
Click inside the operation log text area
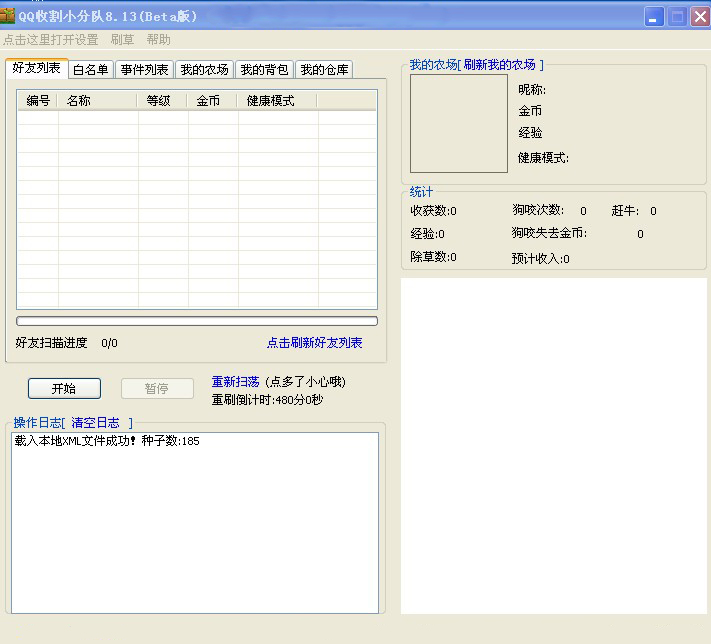(195, 523)
